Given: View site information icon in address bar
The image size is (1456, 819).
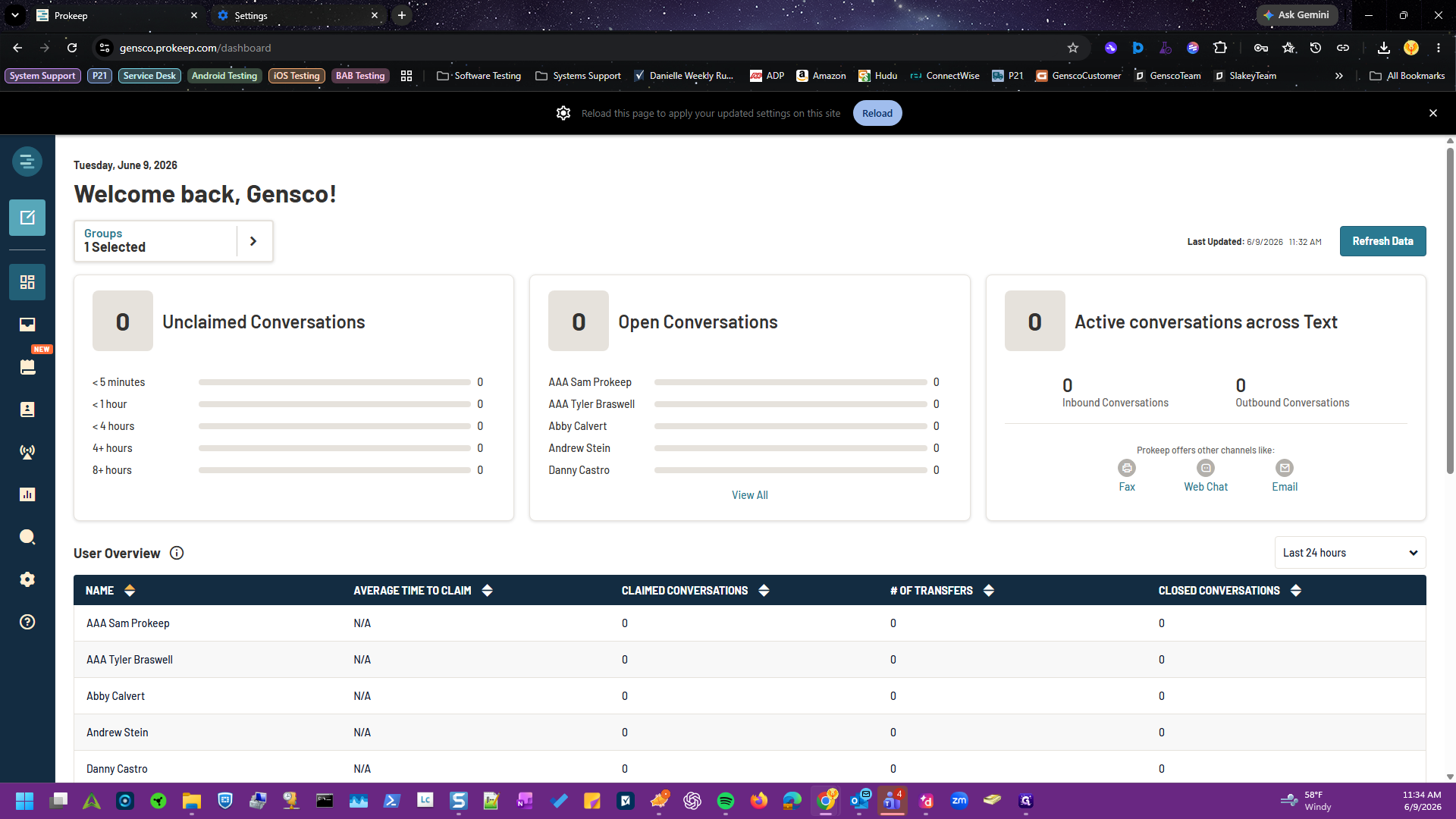Looking at the screenshot, I should tap(105, 48).
